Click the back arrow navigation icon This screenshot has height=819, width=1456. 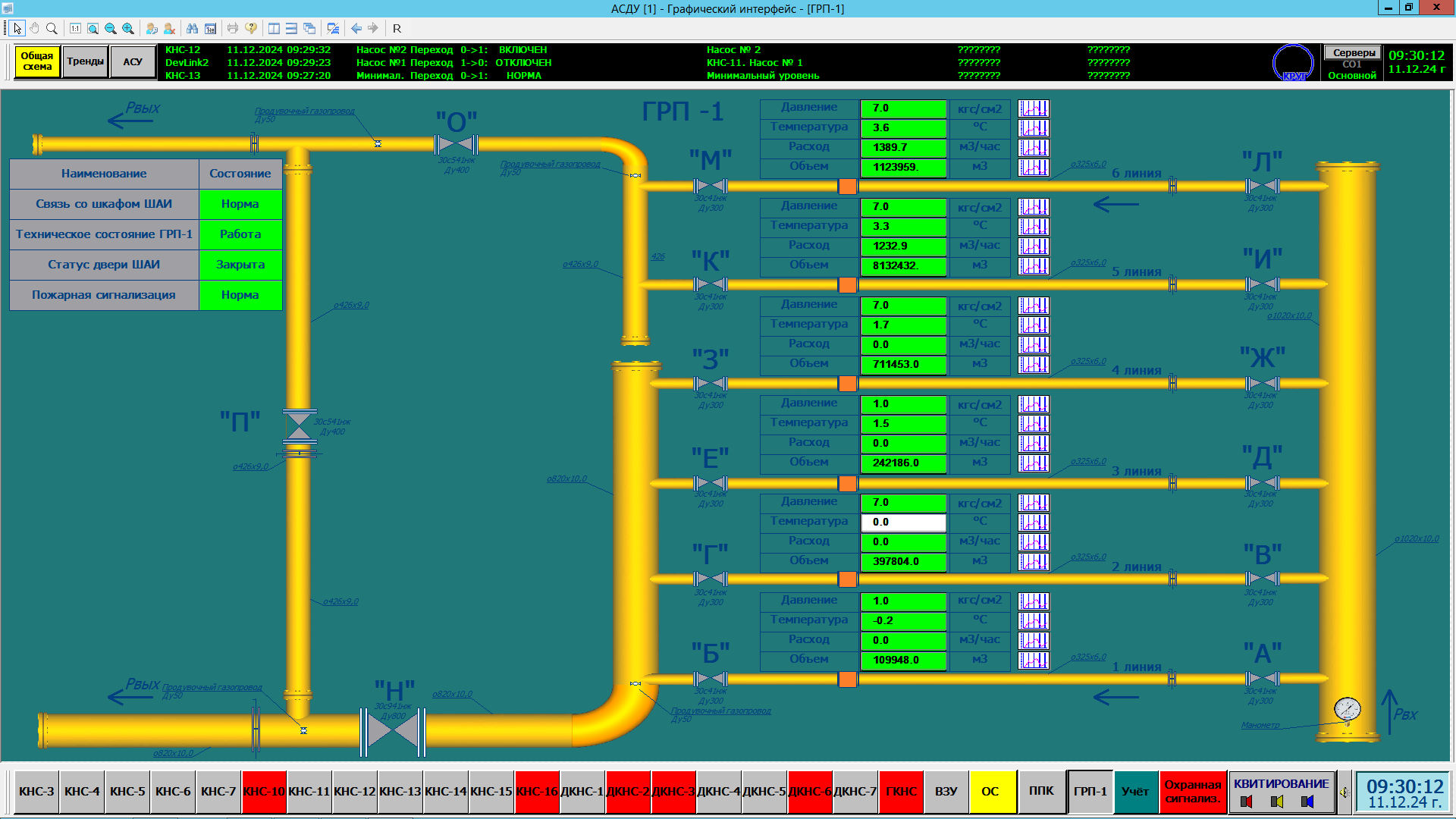click(356, 28)
